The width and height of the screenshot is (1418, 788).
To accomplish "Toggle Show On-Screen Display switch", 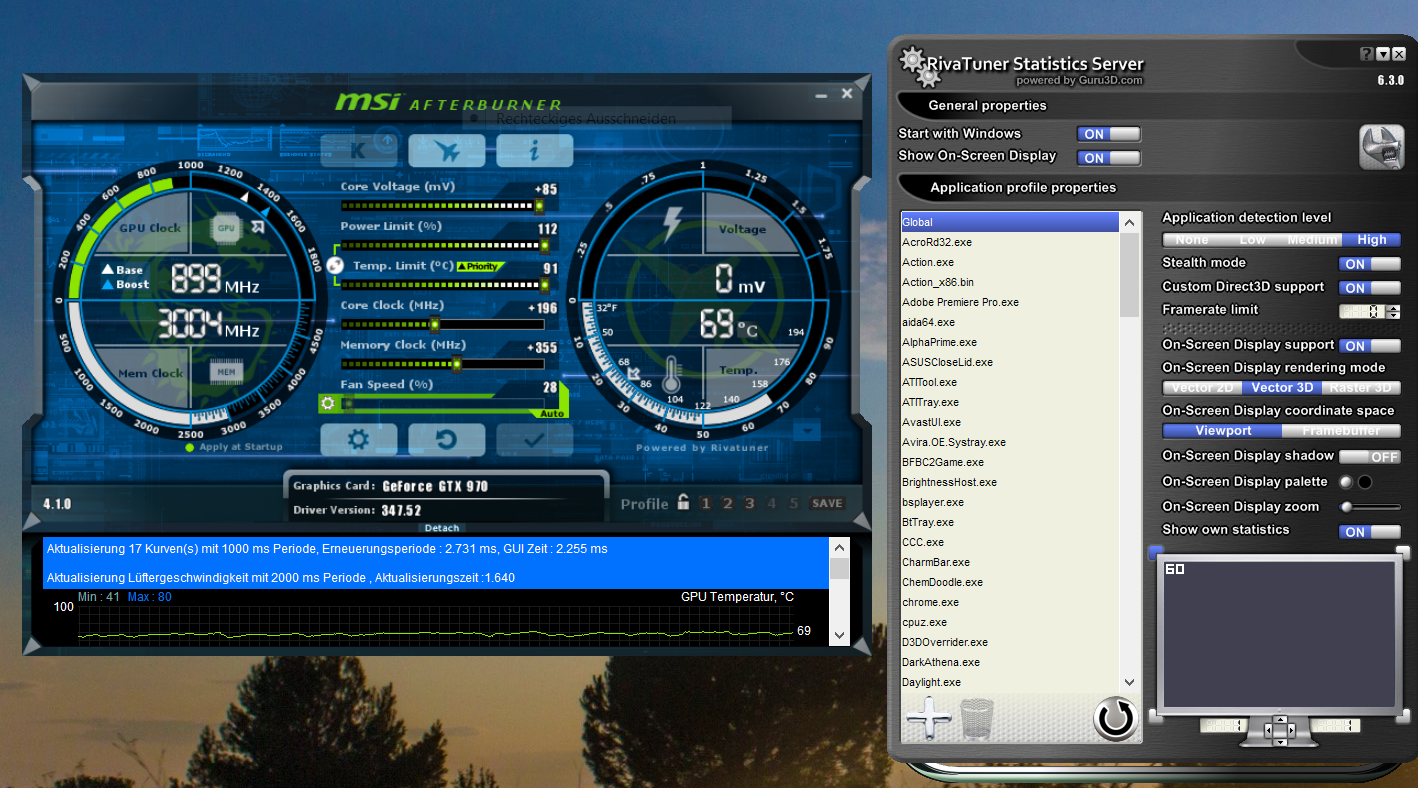I will (x=1108, y=158).
